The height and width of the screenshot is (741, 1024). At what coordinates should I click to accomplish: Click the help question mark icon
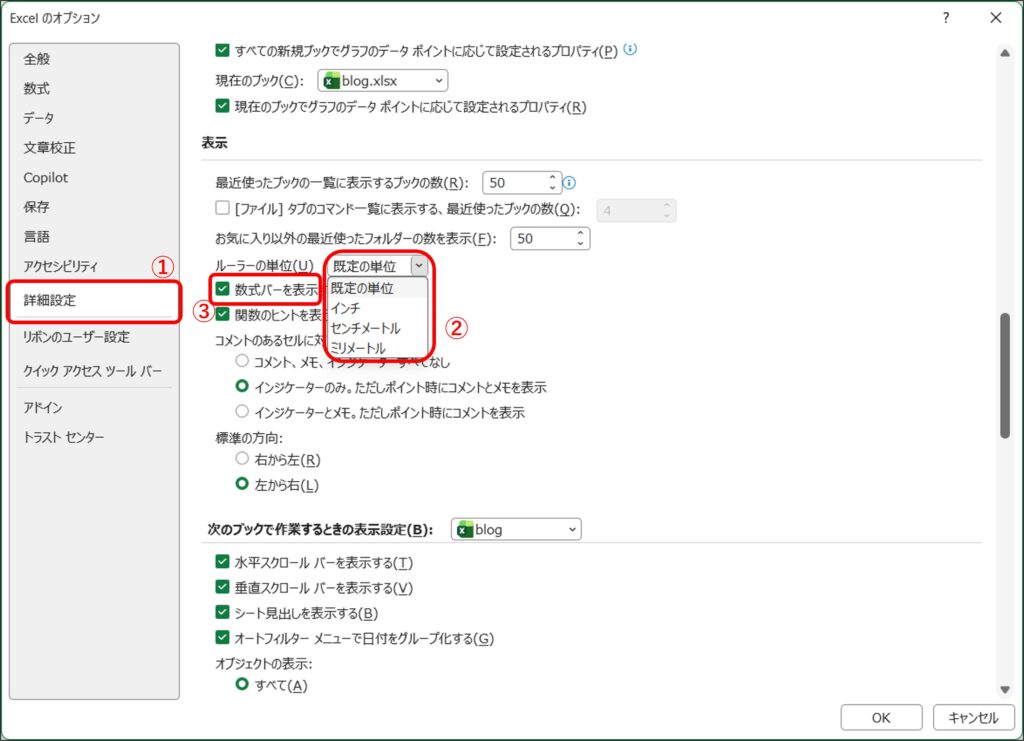click(946, 18)
